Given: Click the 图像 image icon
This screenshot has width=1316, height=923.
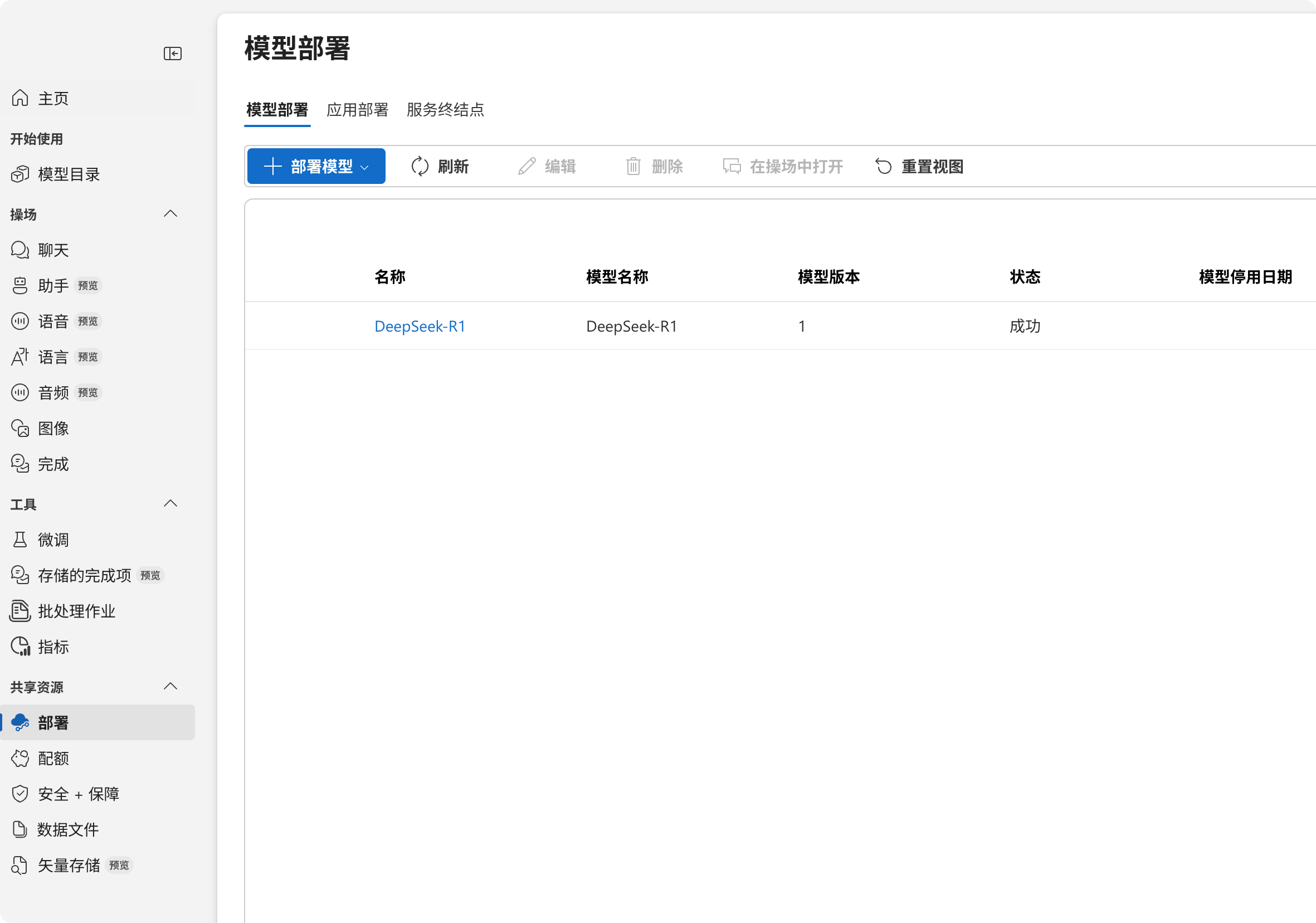Looking at the screenshot, I should (20, 428).
